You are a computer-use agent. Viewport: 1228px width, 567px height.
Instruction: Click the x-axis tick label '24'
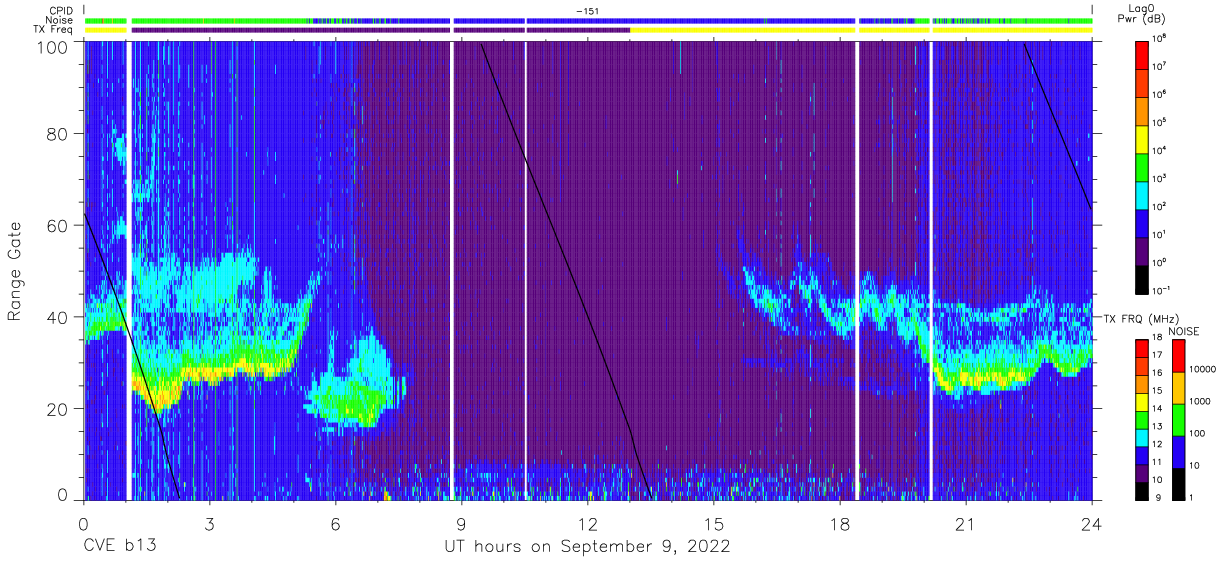1092,523
